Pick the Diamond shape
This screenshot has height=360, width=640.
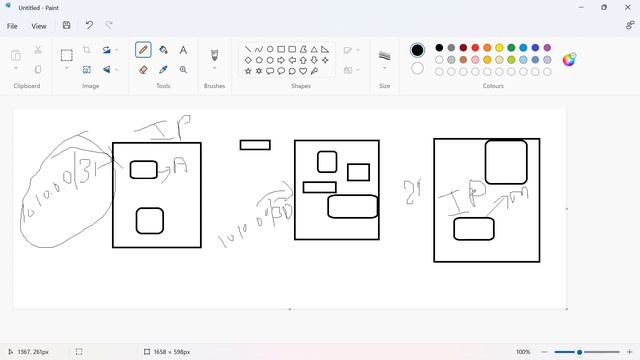coord(248,60)
